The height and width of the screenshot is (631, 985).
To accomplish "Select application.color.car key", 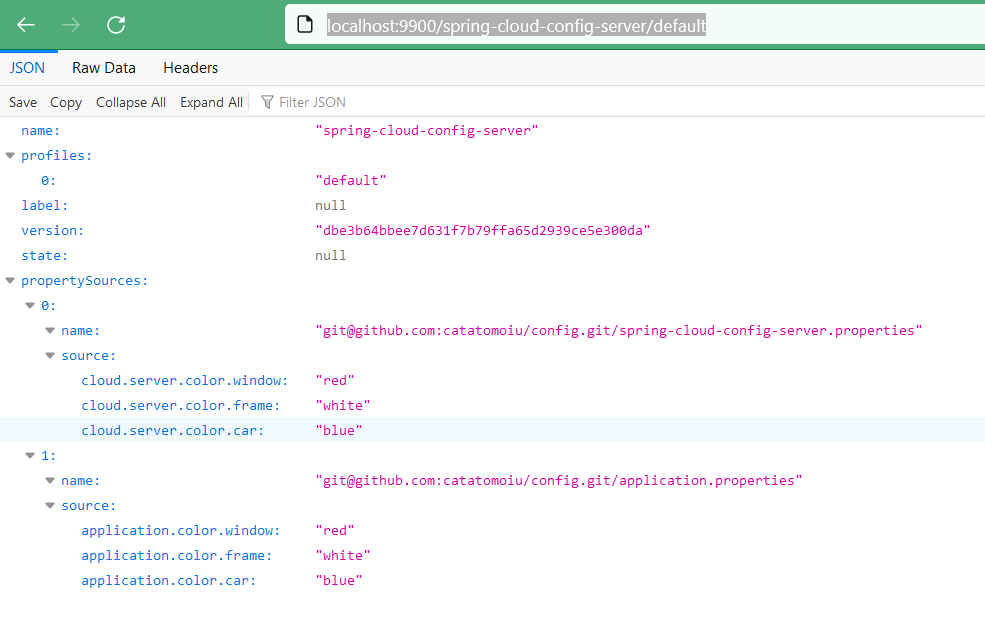I will [168, 581].
